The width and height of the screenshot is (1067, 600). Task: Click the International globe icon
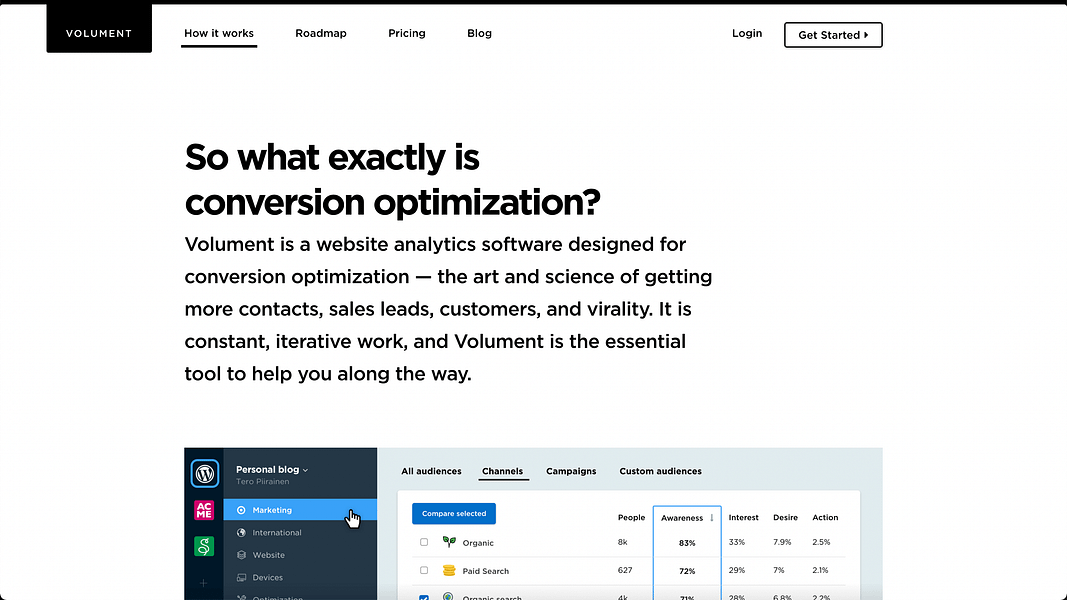(x=241, y=533)
